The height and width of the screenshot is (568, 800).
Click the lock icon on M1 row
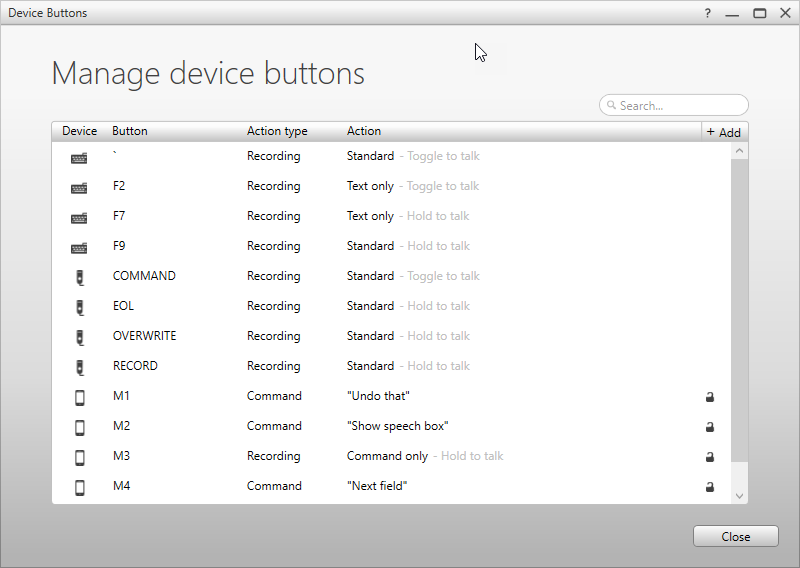[710, 397]
